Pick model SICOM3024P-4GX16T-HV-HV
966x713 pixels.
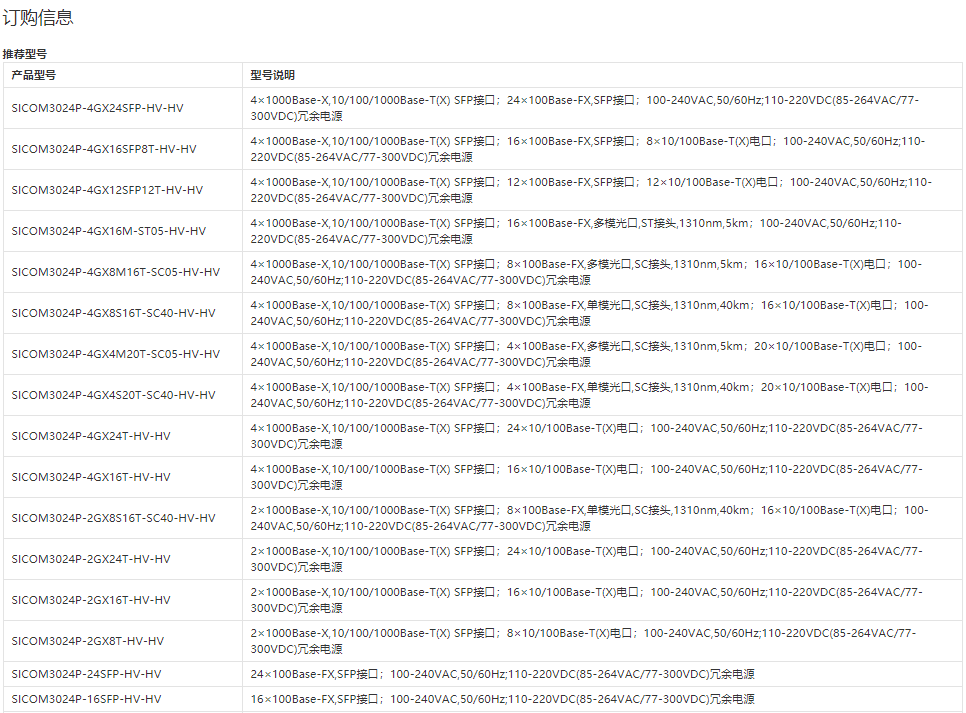coord(91,477)
